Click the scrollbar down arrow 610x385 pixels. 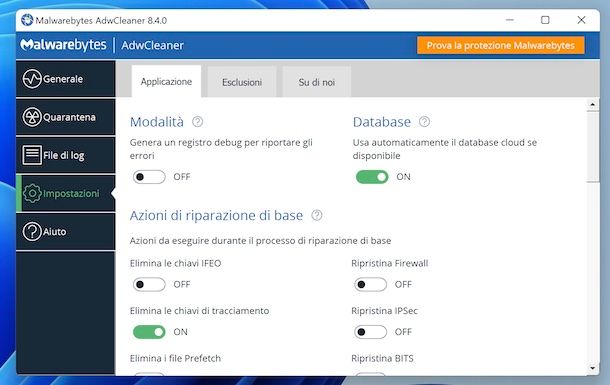(592, 368)
